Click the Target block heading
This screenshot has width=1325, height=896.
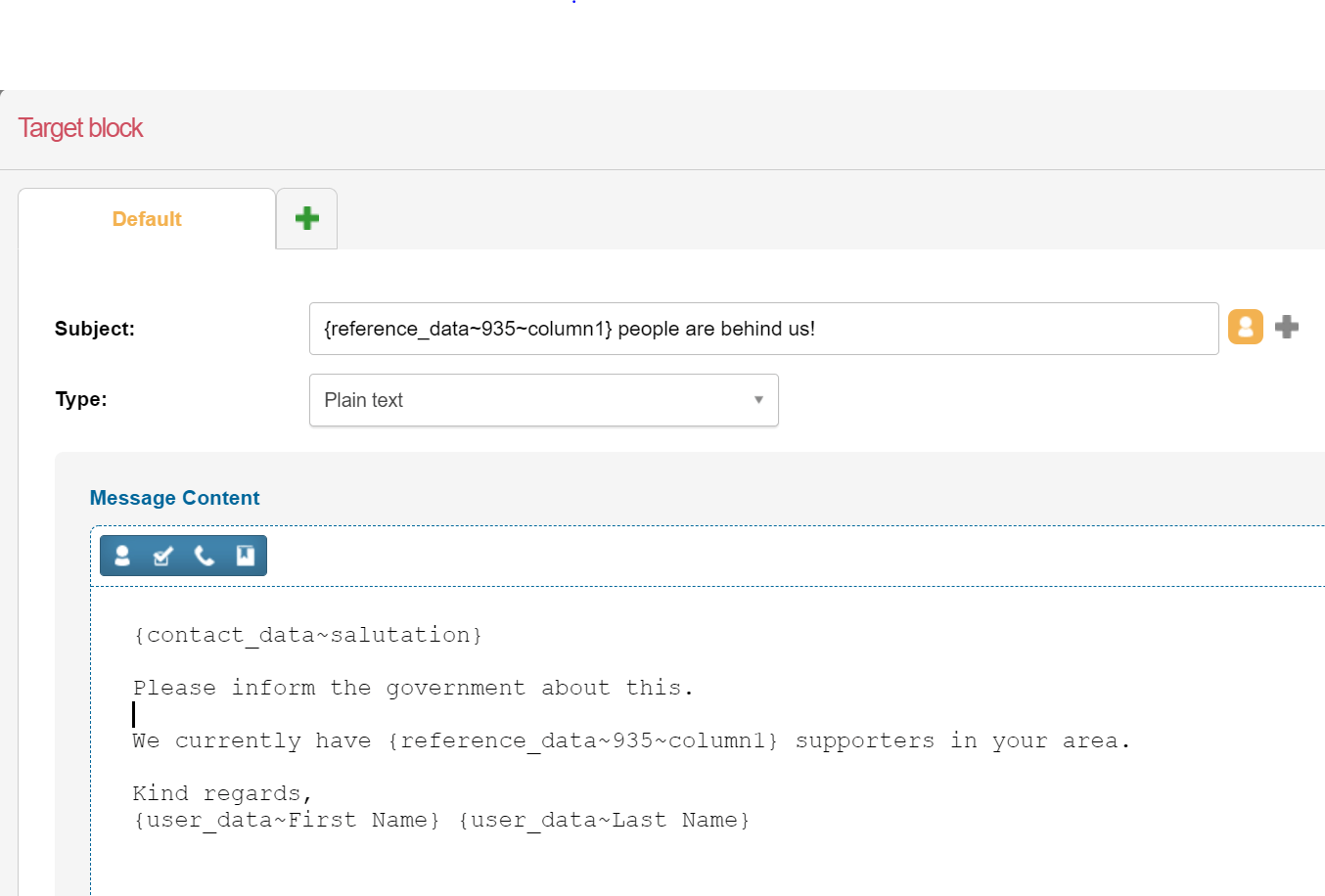pyautogui.click(x=80, y=128)
